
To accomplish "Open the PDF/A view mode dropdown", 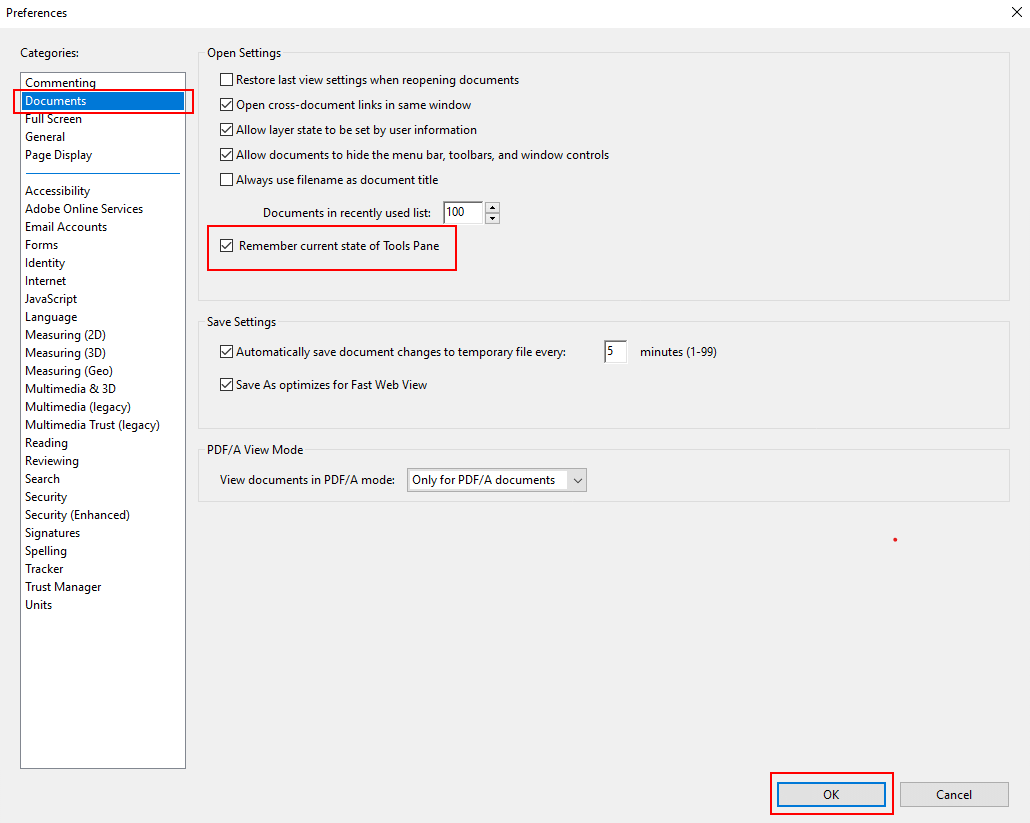I will pyautogui.click(x=497, y=480).
